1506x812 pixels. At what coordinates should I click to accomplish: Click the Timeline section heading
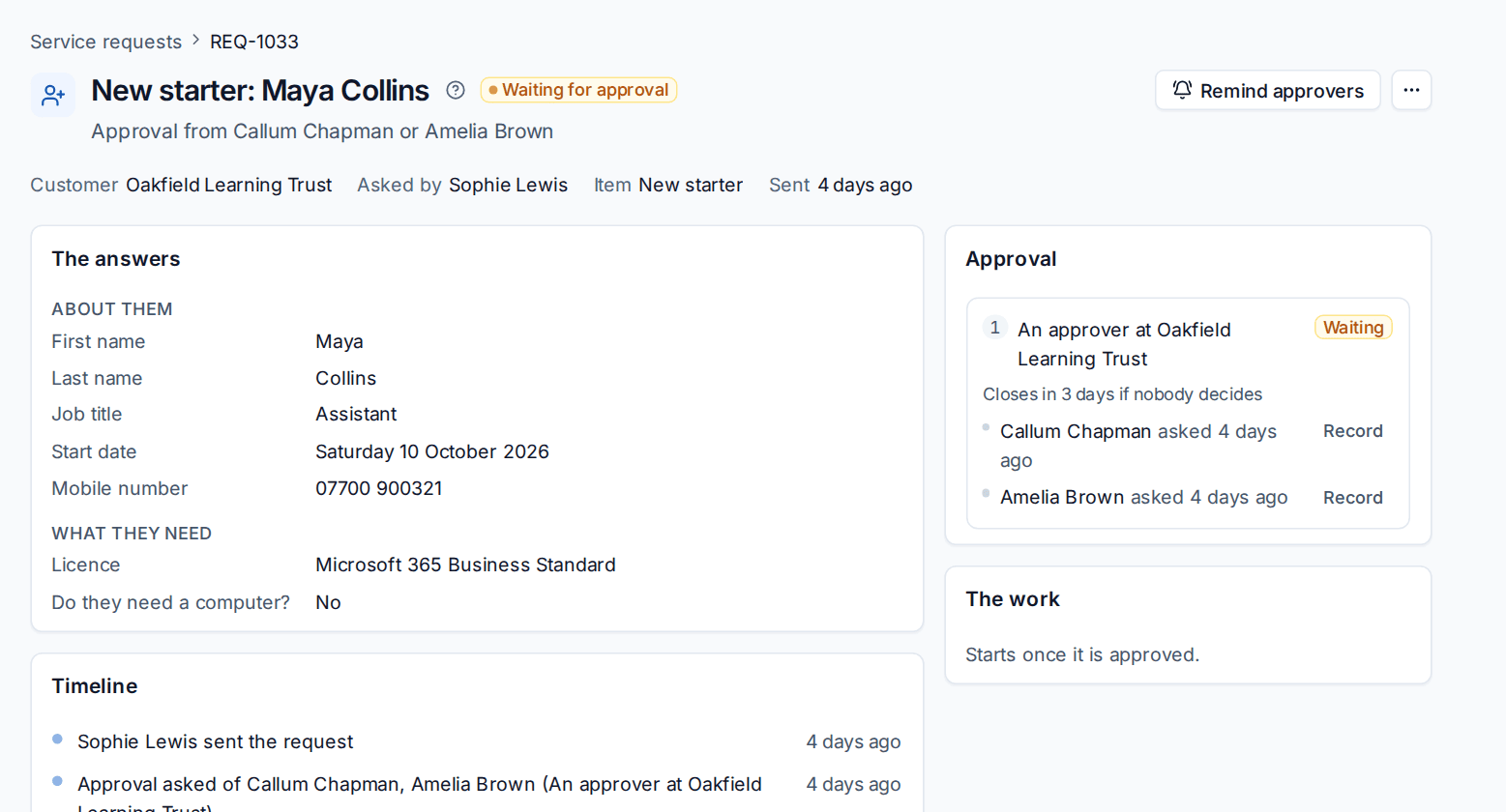pos(95,686)
